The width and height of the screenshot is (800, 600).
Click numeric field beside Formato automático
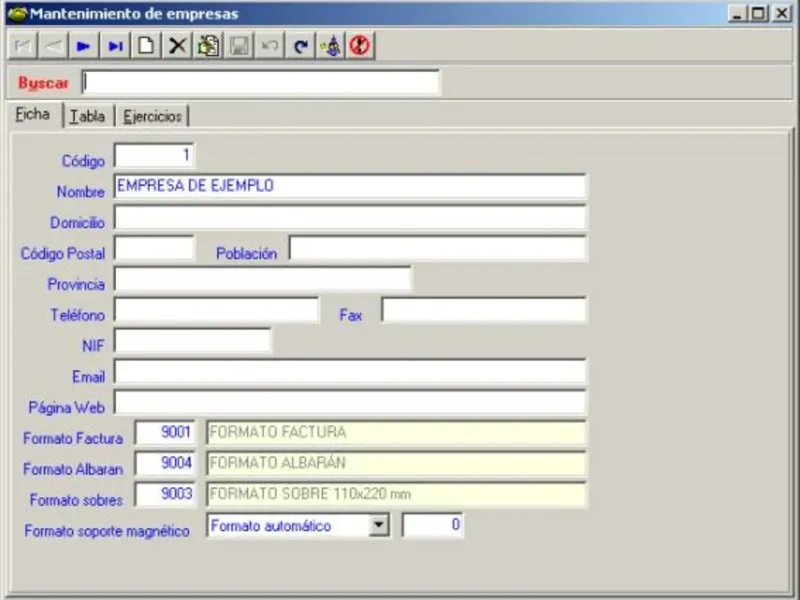tap(433, 525)
